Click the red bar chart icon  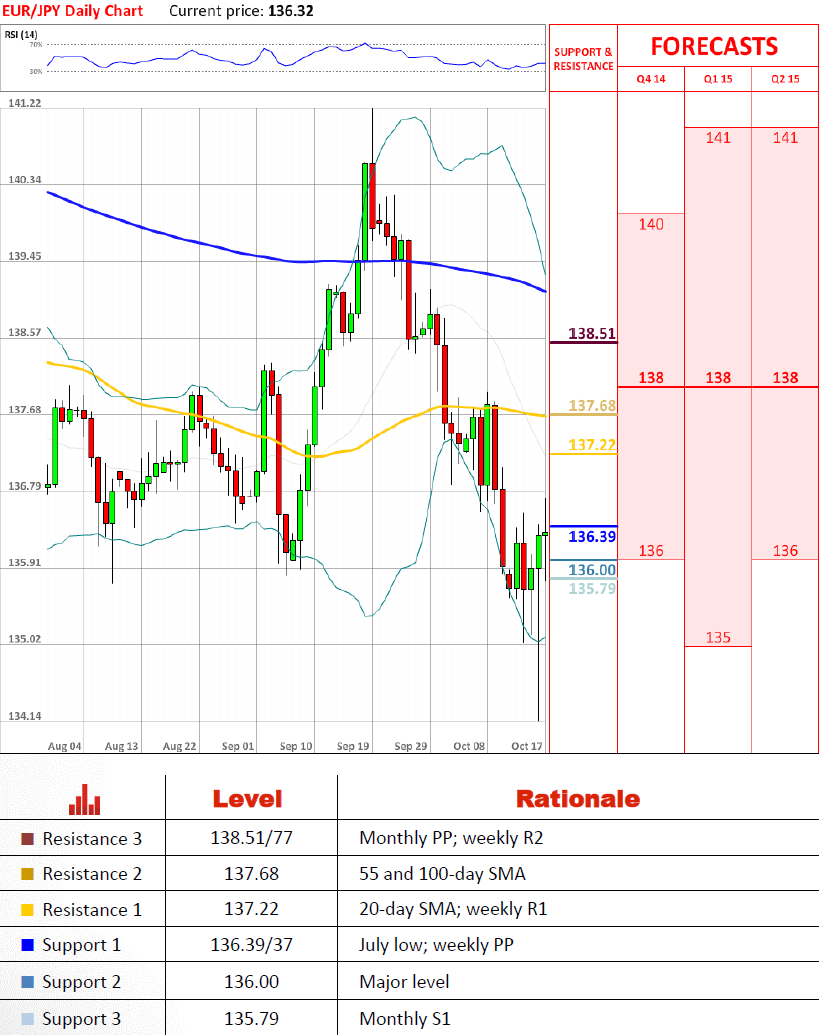[84, 799]
